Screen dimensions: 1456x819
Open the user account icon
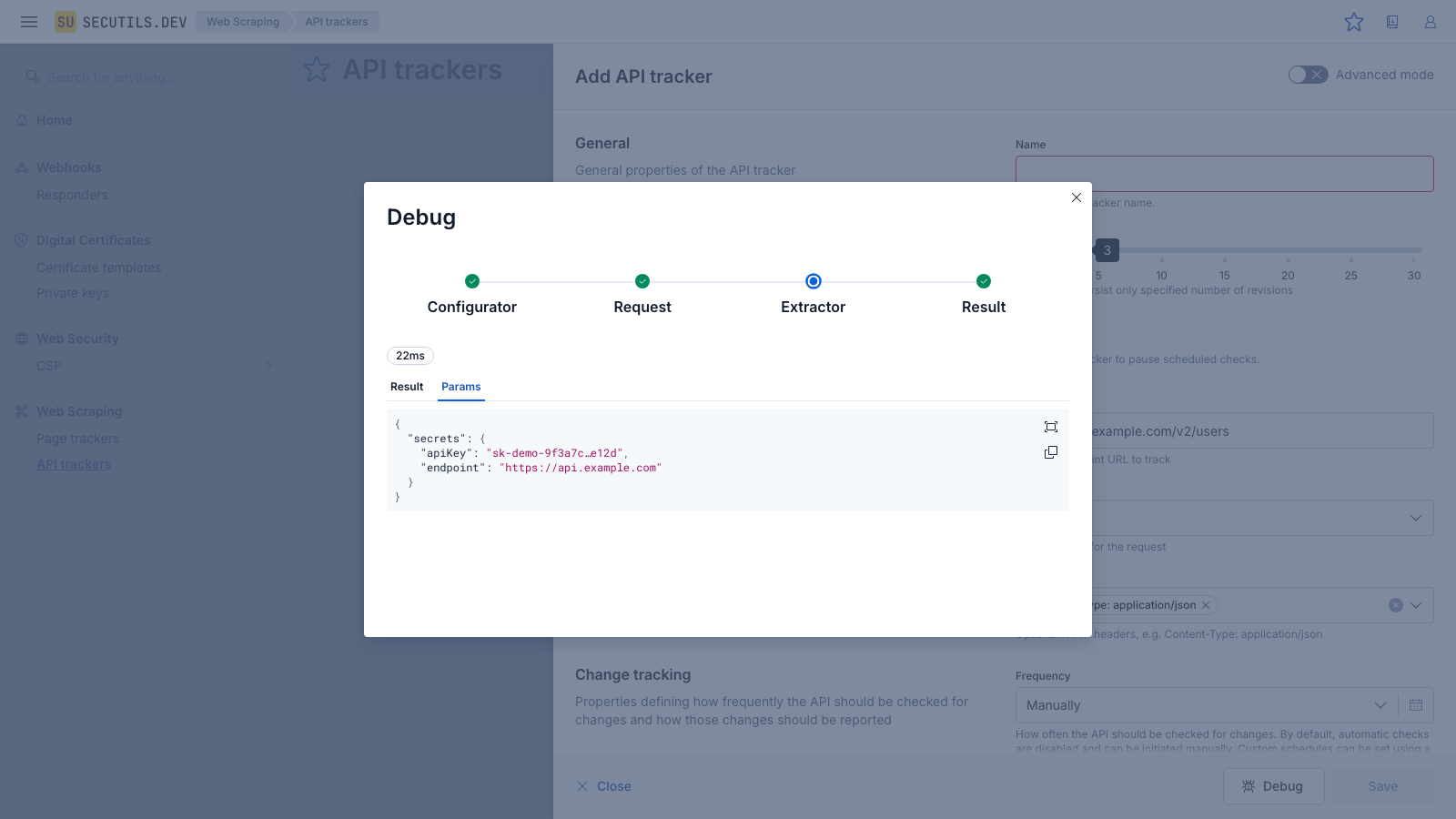(x=1431, y=22)
